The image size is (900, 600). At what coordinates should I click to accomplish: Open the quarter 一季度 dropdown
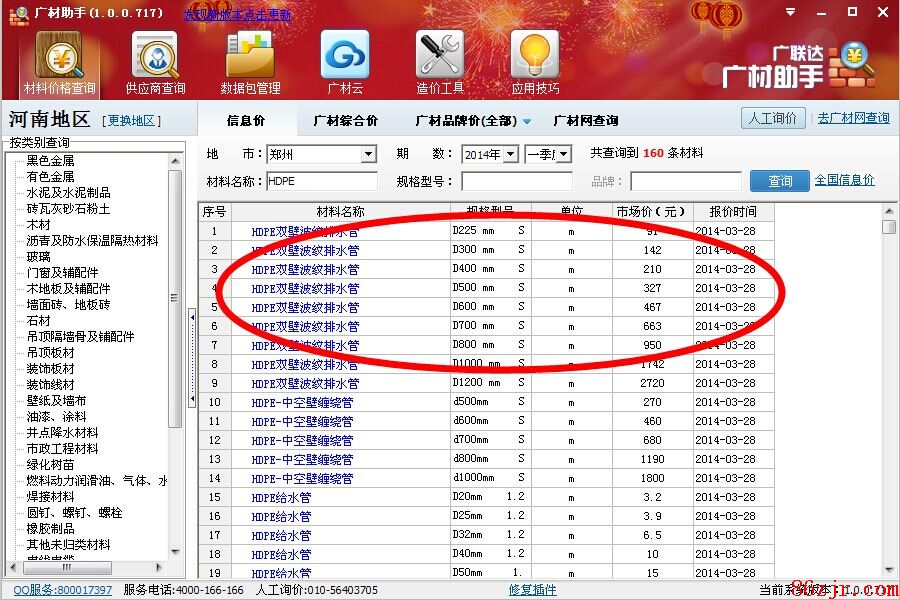tap(563, 154)
